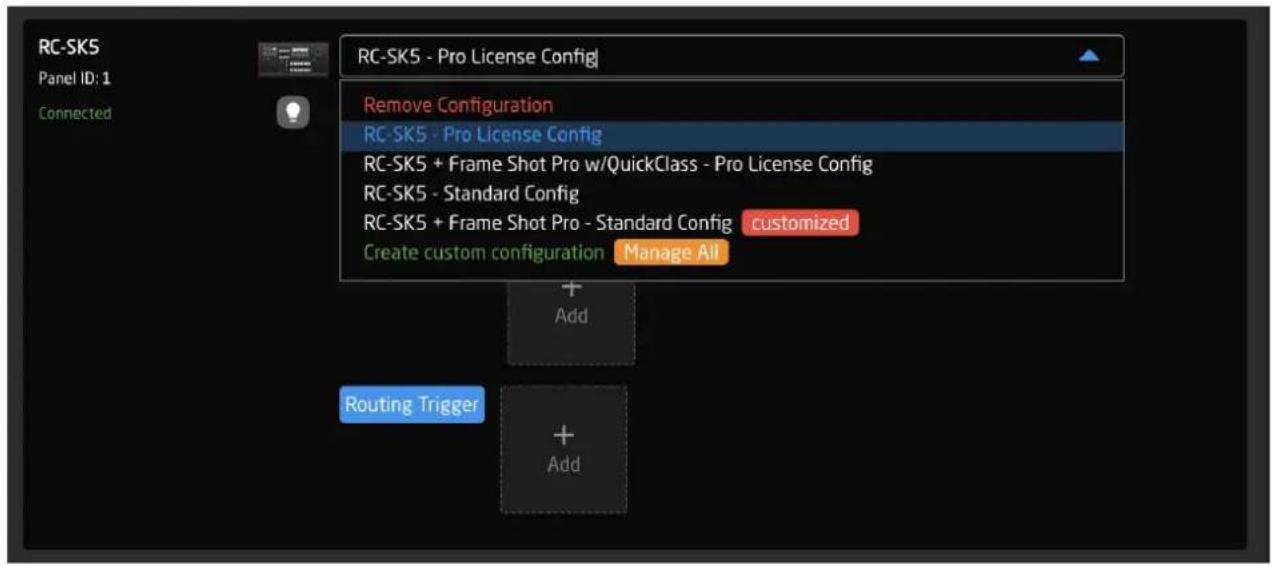Pick RC-SK5 - Standard Config option
This screenshot has width=1273, height=565.
(x=471, y=193)
